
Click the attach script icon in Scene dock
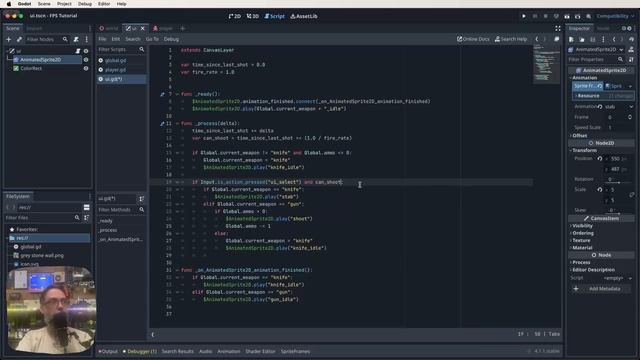[76, 39]
